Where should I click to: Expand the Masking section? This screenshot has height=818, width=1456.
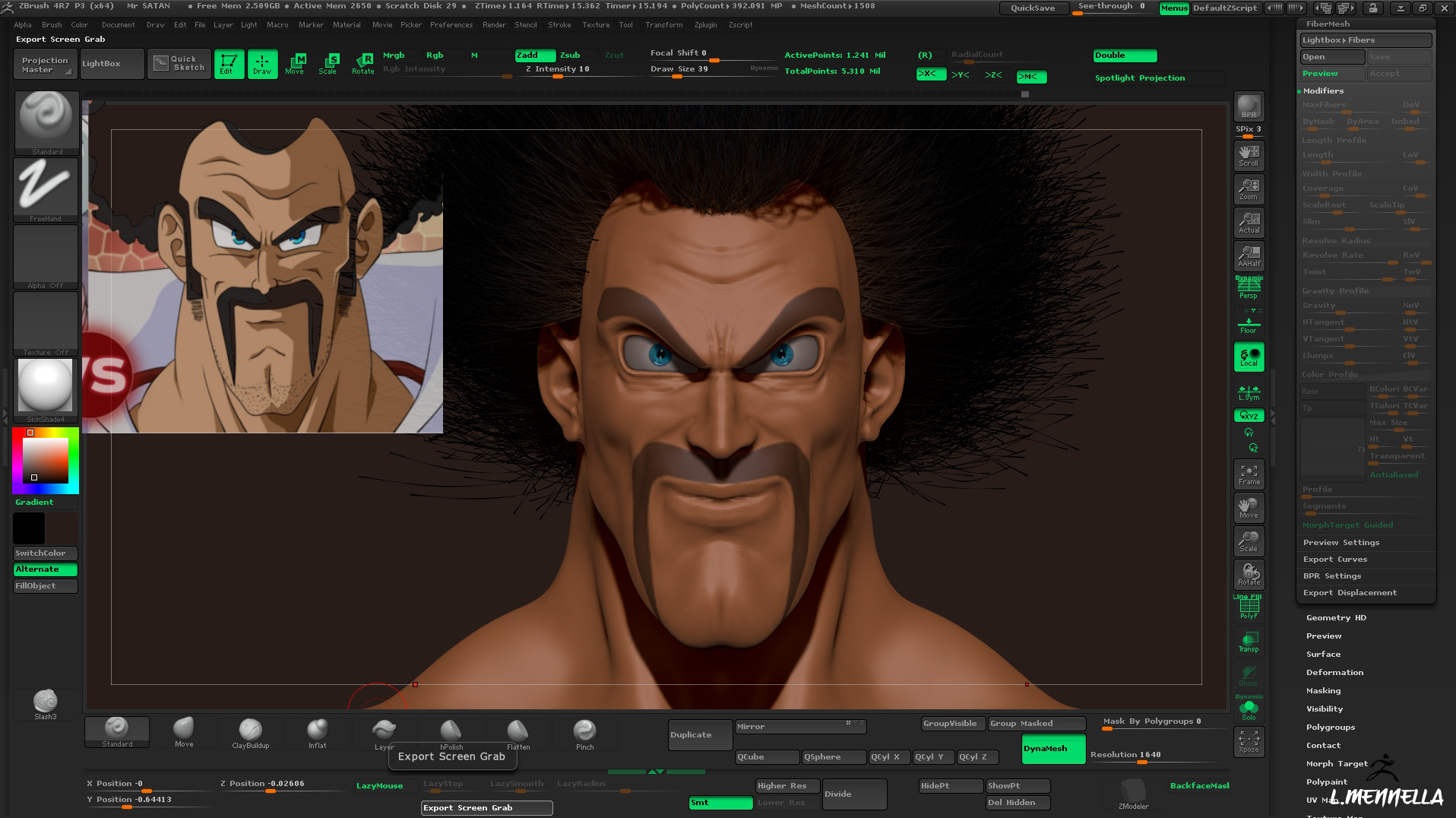coord(1323,691)
